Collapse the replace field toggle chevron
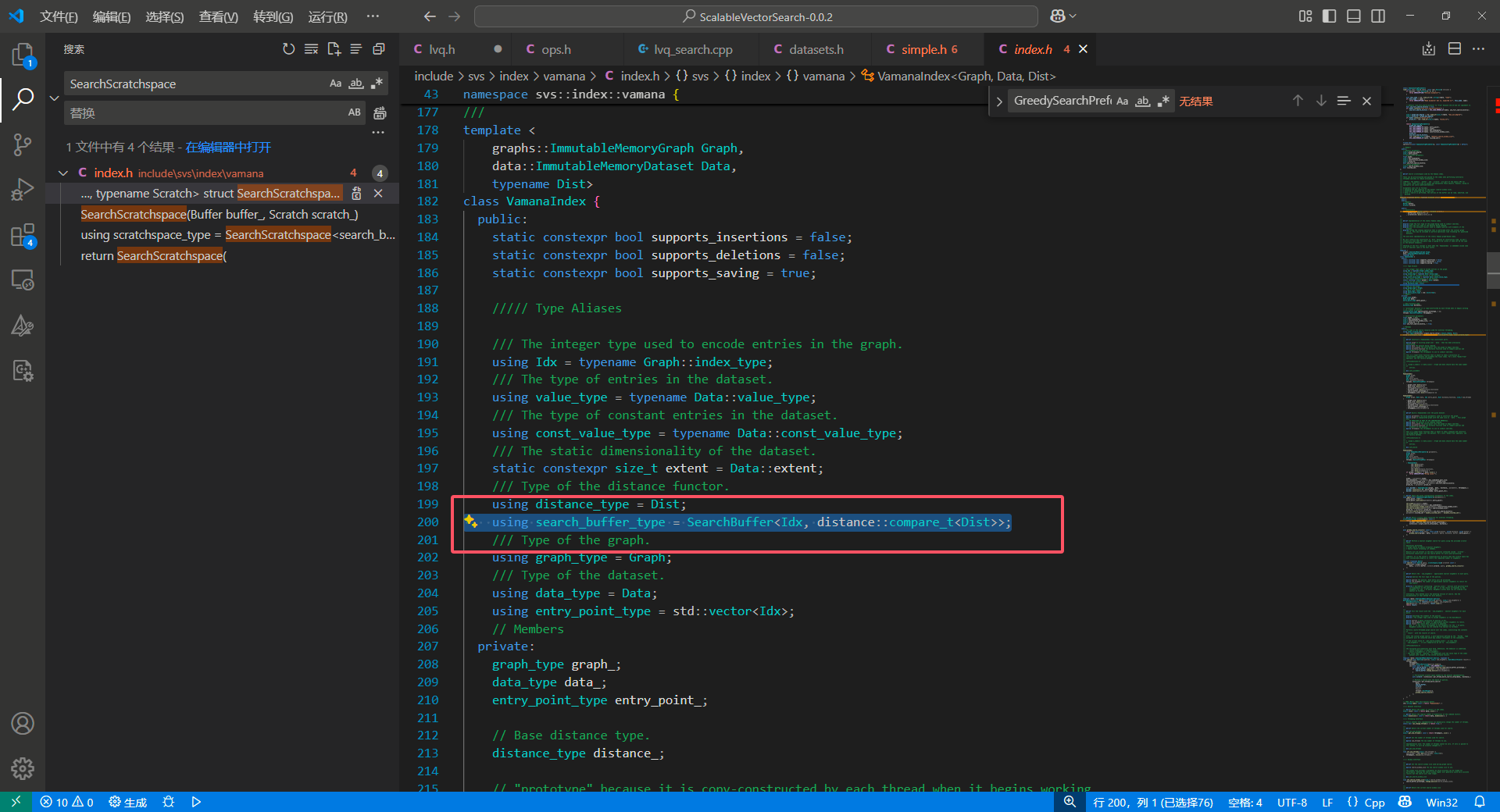Image resolution: width=1500 pixels, height=812 pixels. tap(54, 98)
